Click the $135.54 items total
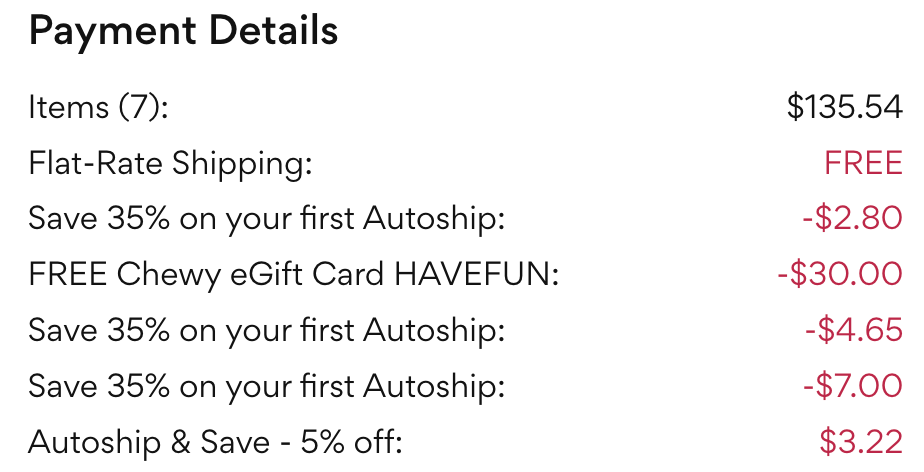This screenshot has width=924, height=472. click(844, 107)
